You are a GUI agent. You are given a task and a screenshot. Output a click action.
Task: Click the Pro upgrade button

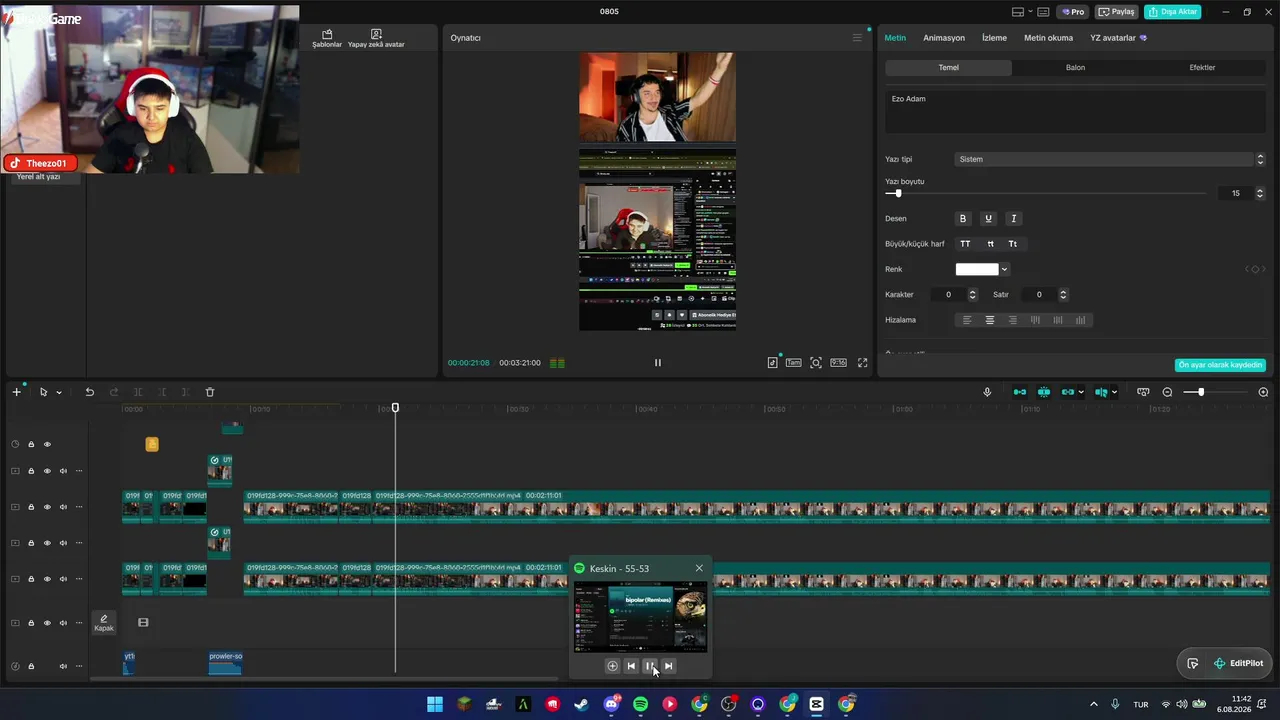coord(1074,12)
